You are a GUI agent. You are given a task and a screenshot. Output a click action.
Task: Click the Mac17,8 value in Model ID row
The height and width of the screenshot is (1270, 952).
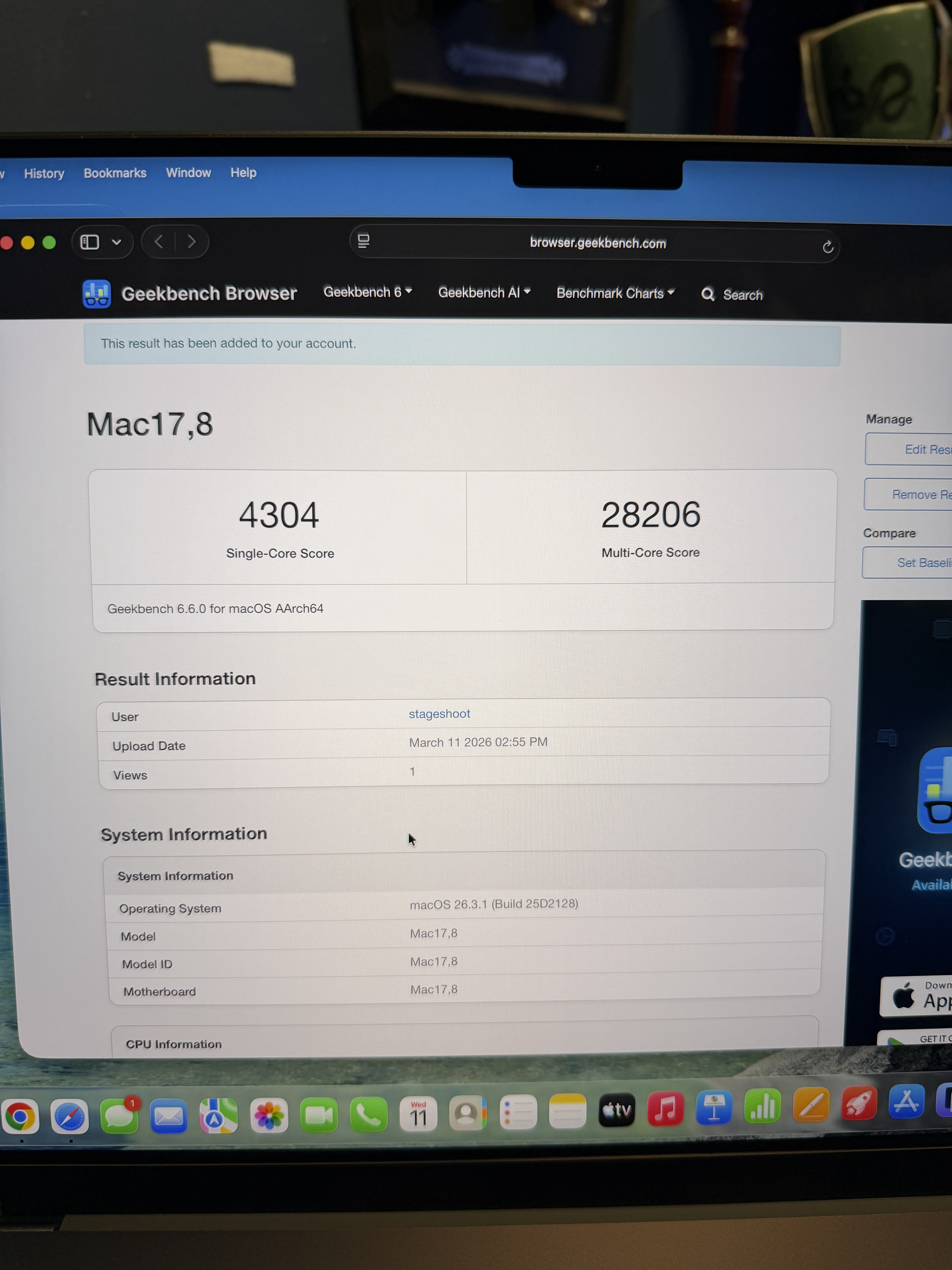434,962
